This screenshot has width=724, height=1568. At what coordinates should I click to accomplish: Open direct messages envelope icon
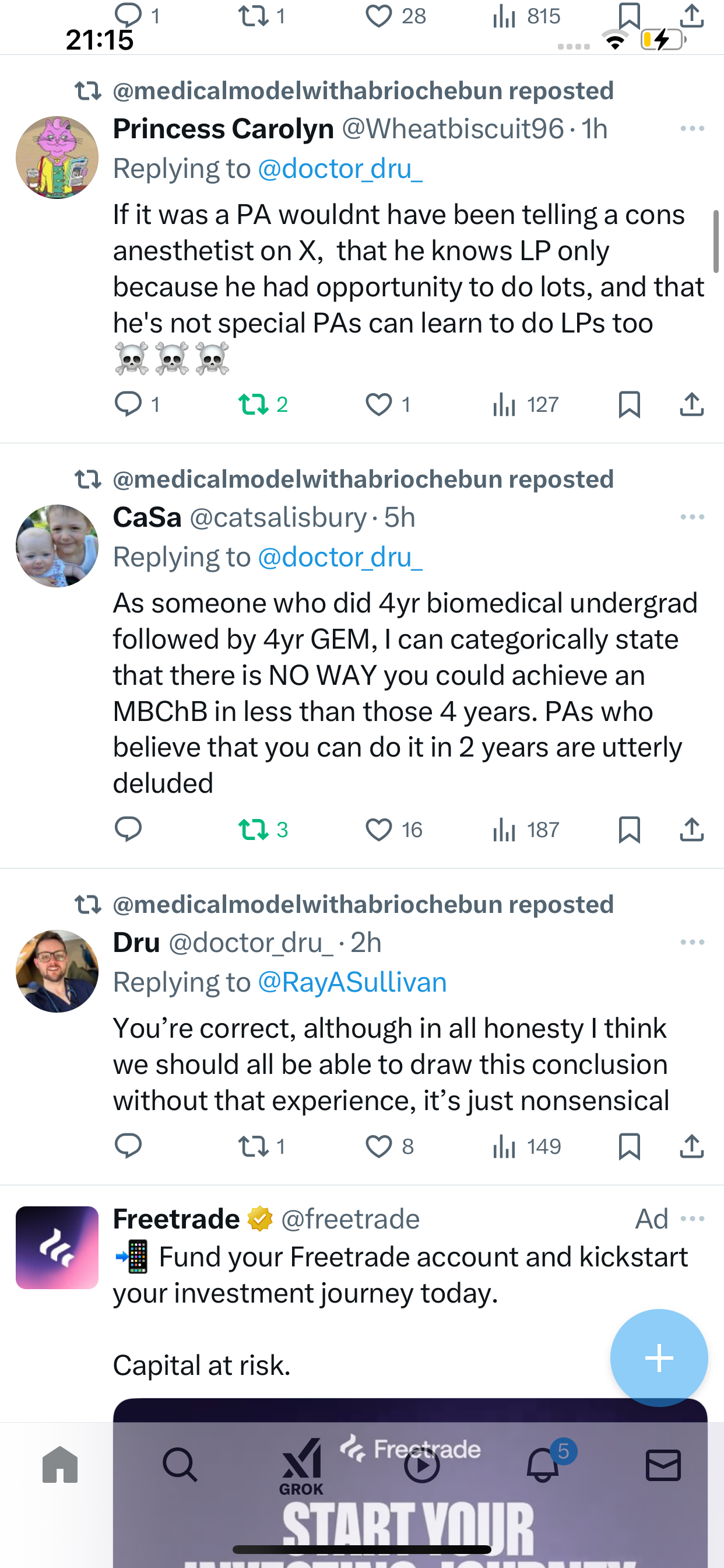click(x=663, y=1465)
